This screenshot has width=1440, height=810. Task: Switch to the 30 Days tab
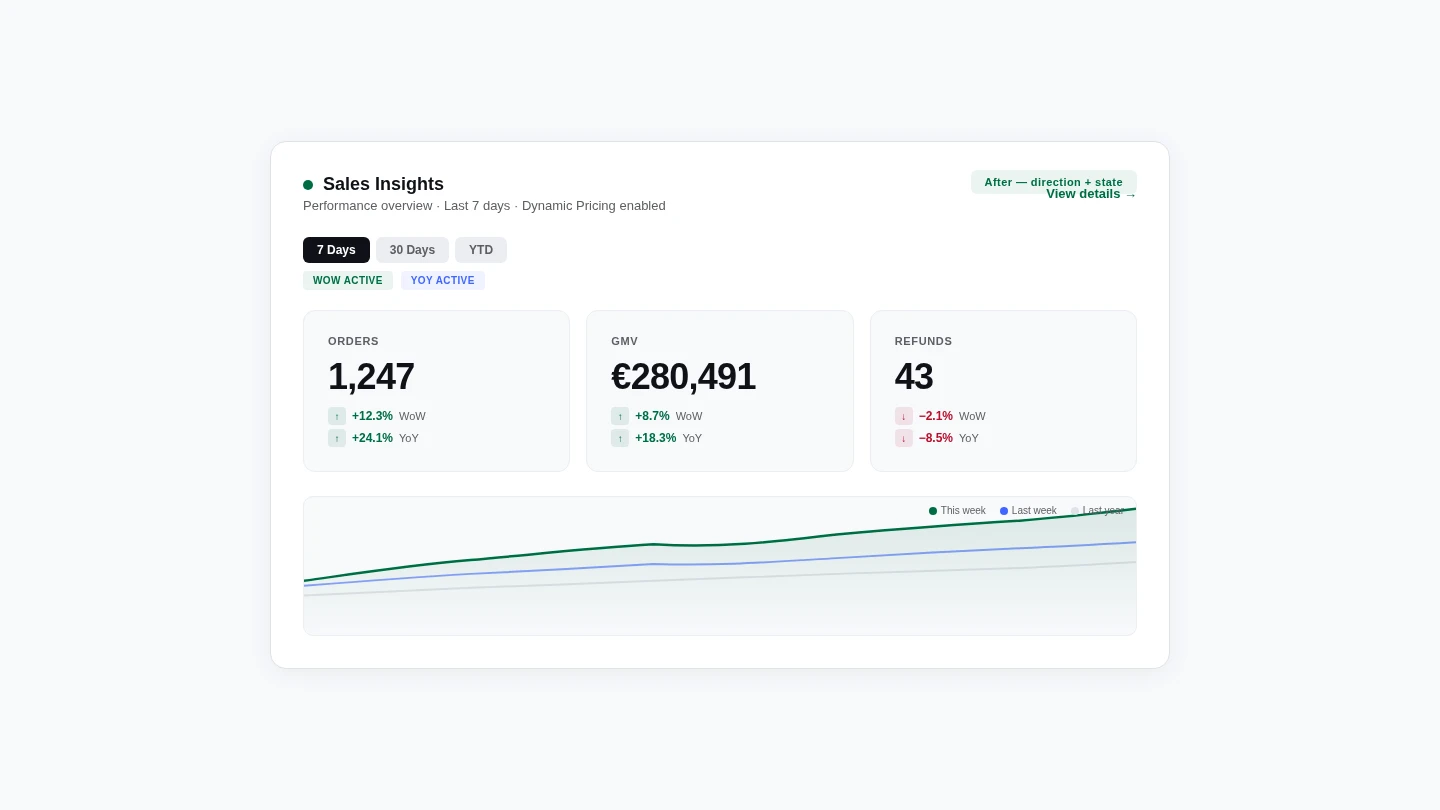(x=412, y=250)
